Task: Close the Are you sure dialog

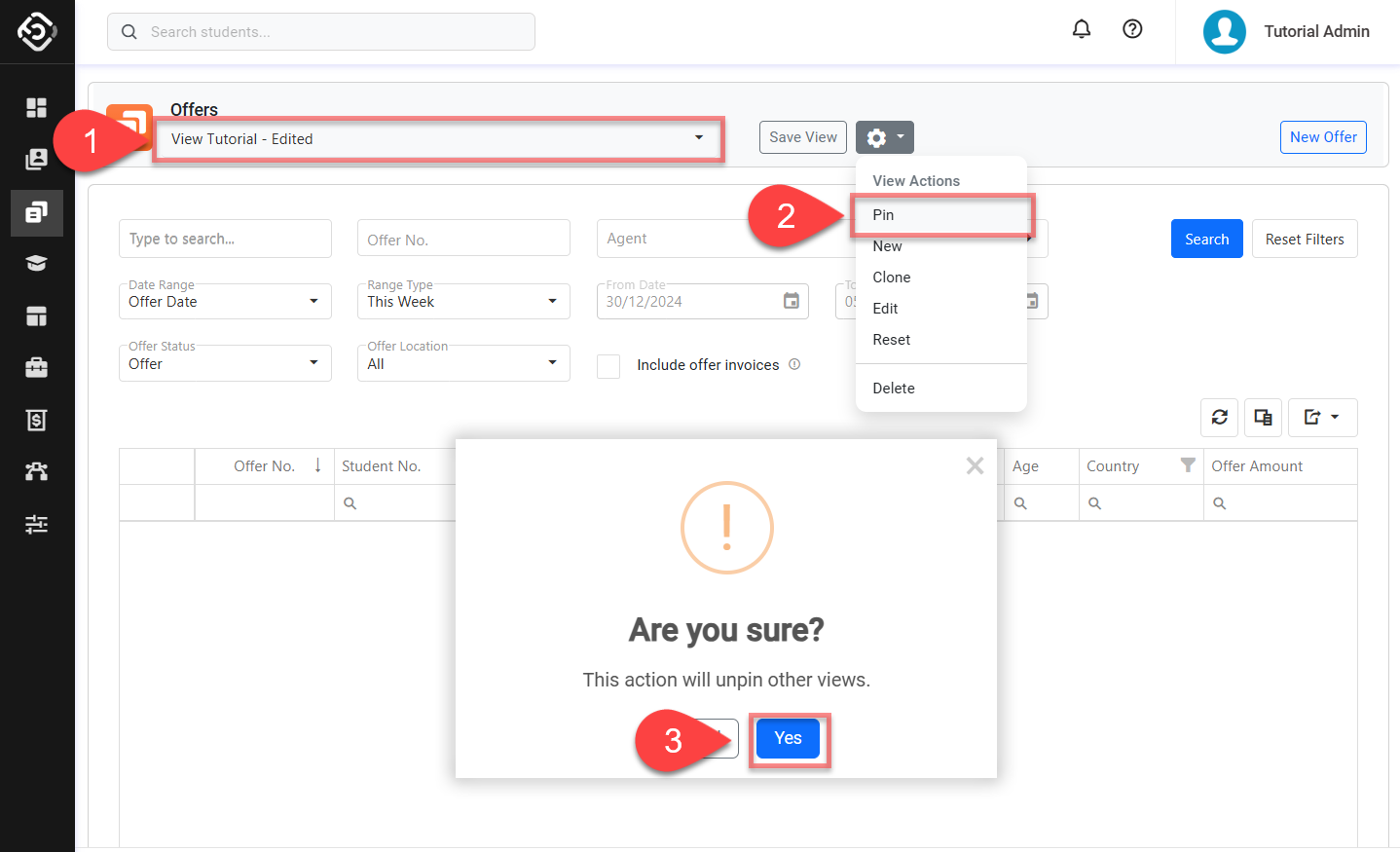Action: 975,466
